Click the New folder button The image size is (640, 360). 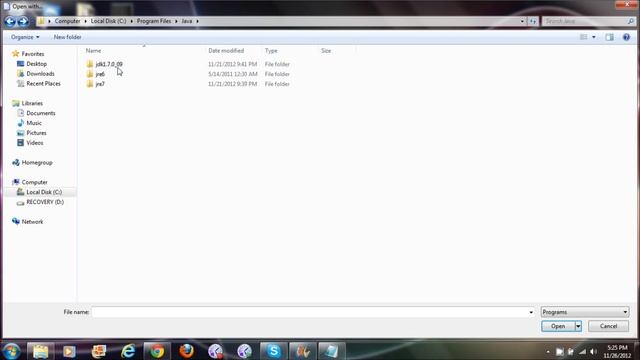tap(67, 37)
